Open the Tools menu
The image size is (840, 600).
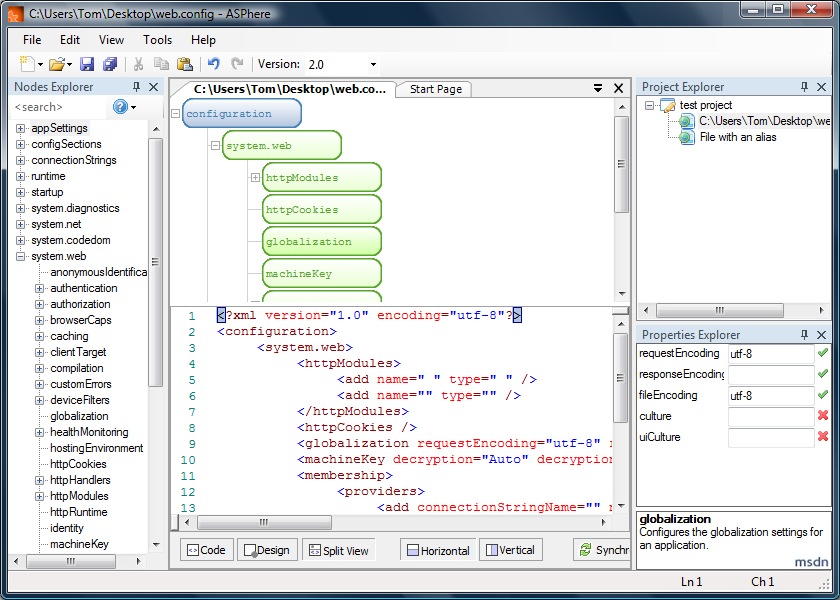pyautogui.click(x=157, y=40)
